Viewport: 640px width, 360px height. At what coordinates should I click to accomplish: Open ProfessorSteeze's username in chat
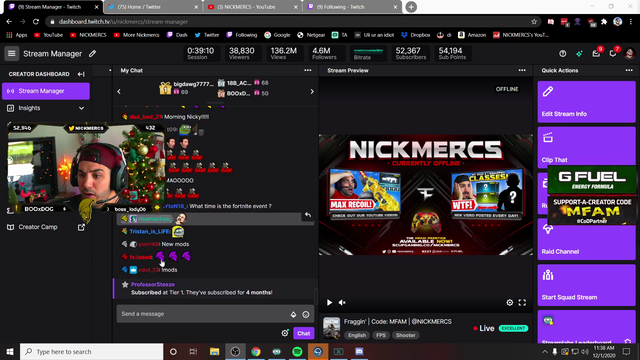click(x=153, y=284)
